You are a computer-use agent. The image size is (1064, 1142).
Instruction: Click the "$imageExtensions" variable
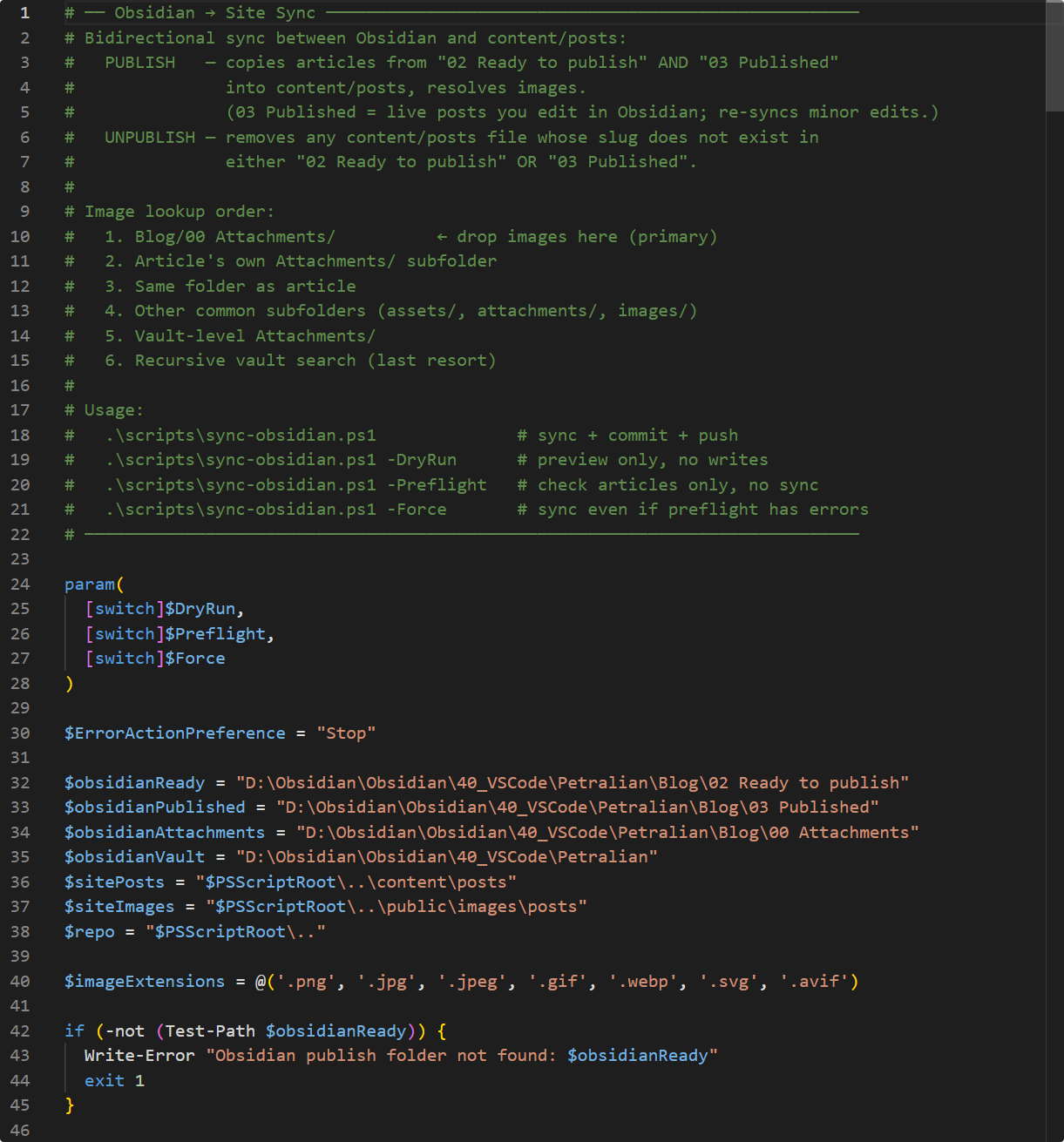145,982
